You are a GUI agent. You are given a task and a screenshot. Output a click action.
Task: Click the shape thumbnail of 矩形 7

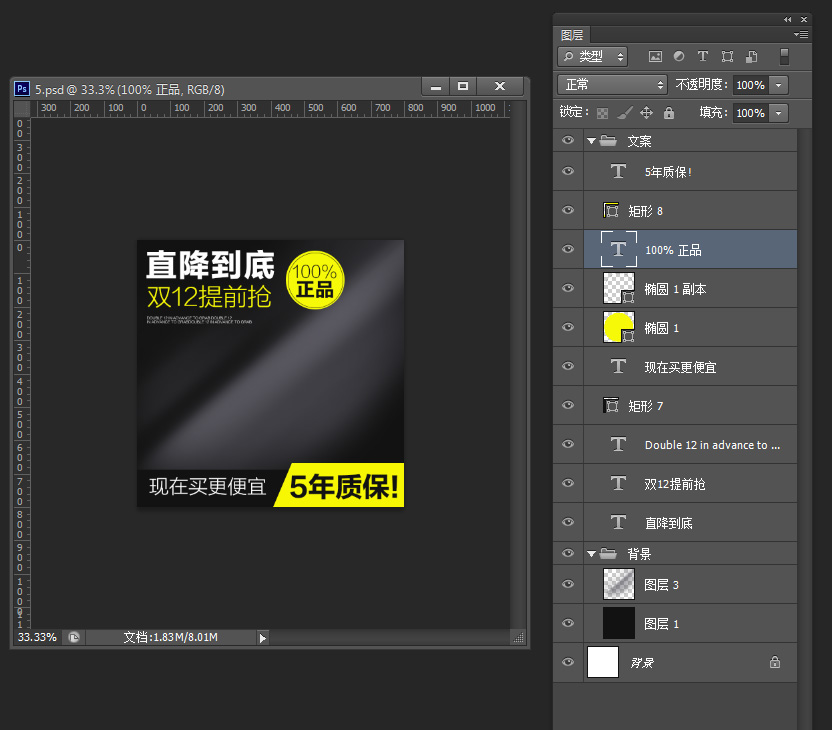pyautogui.click(x=611, y=405)
